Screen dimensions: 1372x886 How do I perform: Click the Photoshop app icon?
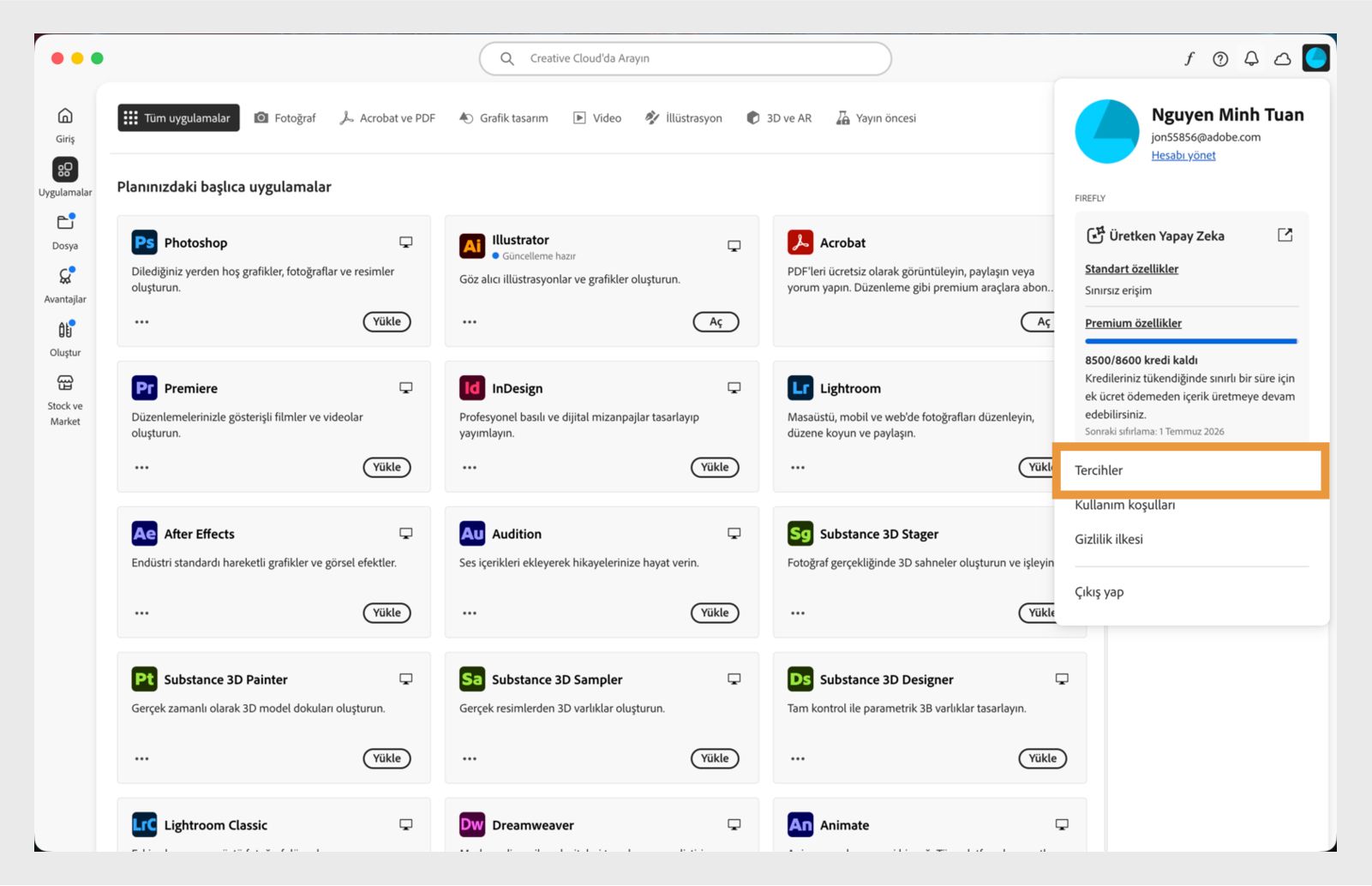(x=144, y=242)
